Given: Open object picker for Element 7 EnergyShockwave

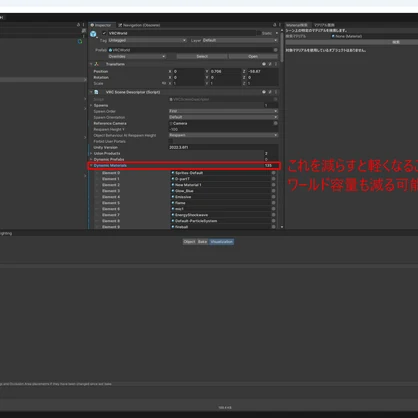Looking at the screenshot, I should [x=274, y=215].
